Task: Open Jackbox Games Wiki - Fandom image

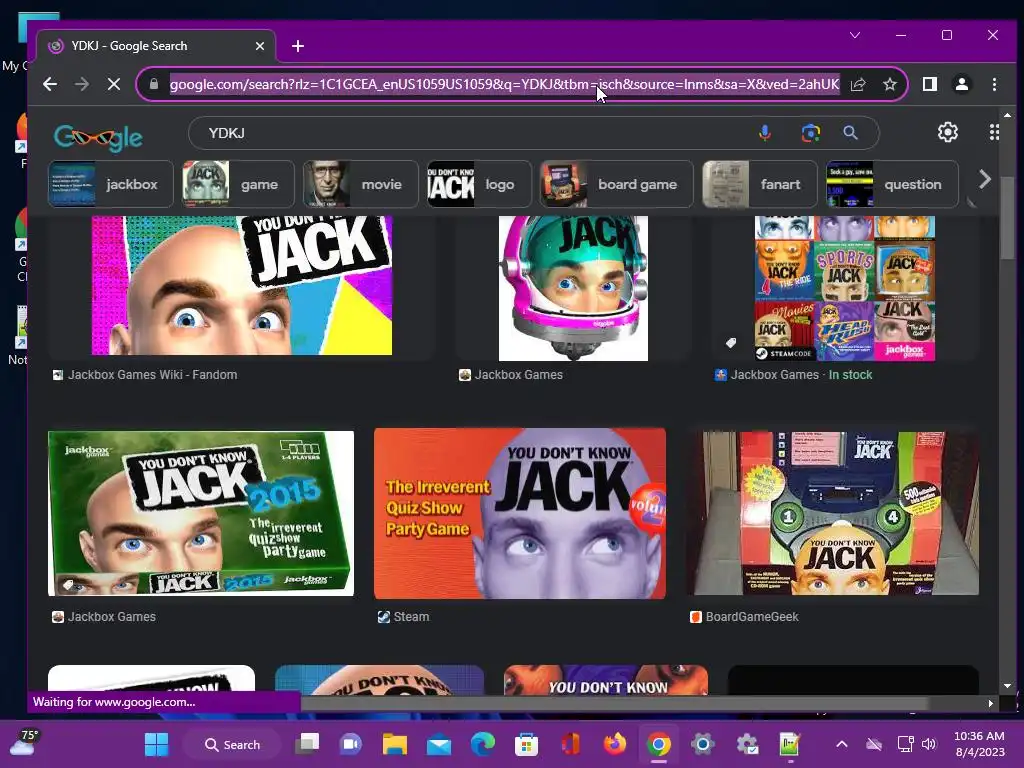Action: [x=242, y=285]
